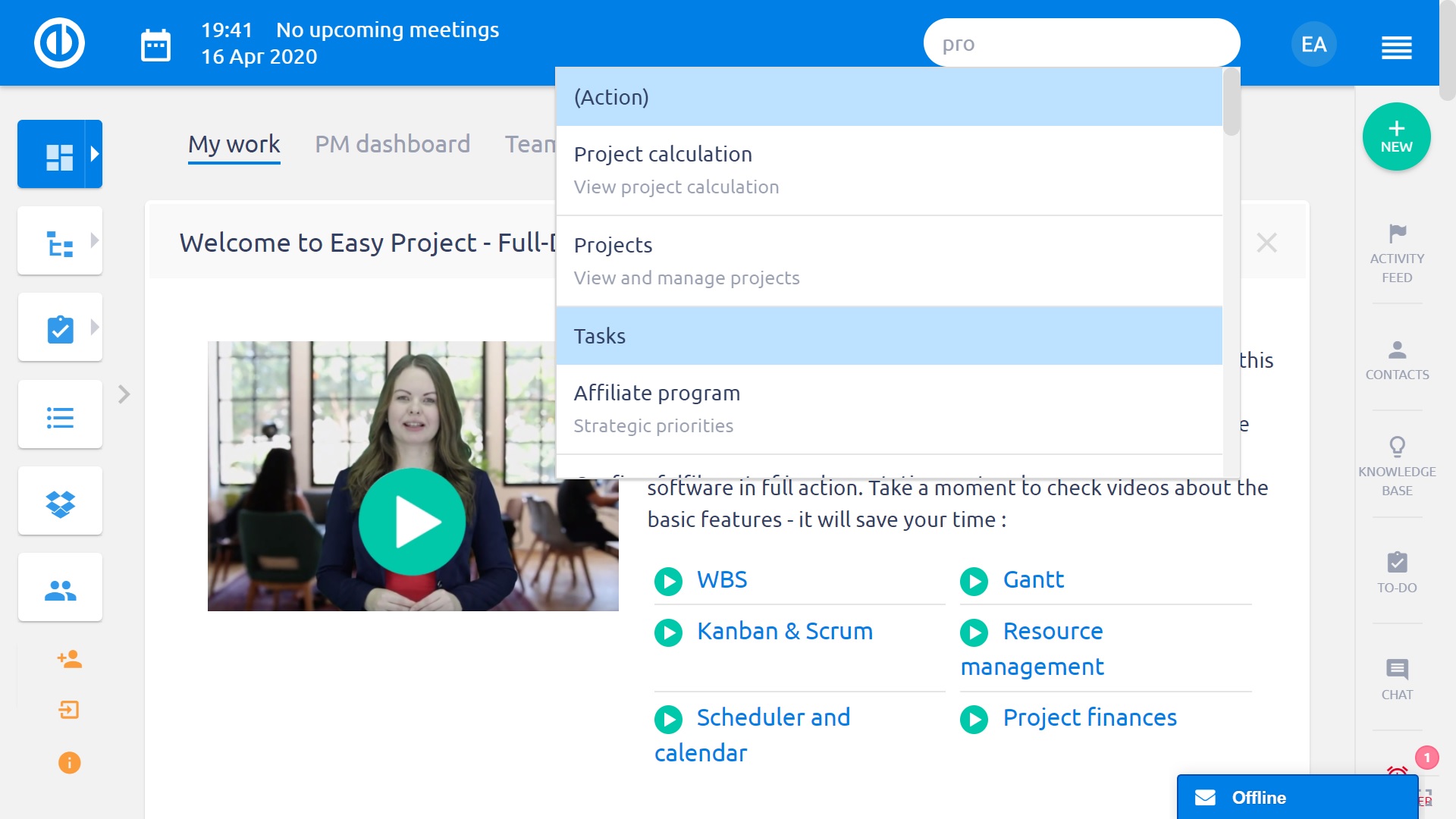The height and width of the screenshot is (819, 1456).
Task: Select Affiliate program search result
Action: pos(889,409)
